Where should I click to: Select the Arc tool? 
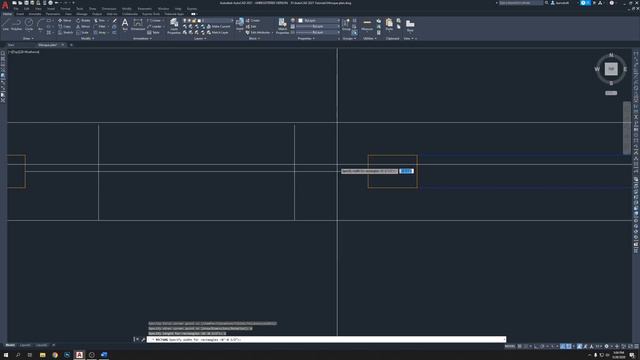tap(40, 24)
